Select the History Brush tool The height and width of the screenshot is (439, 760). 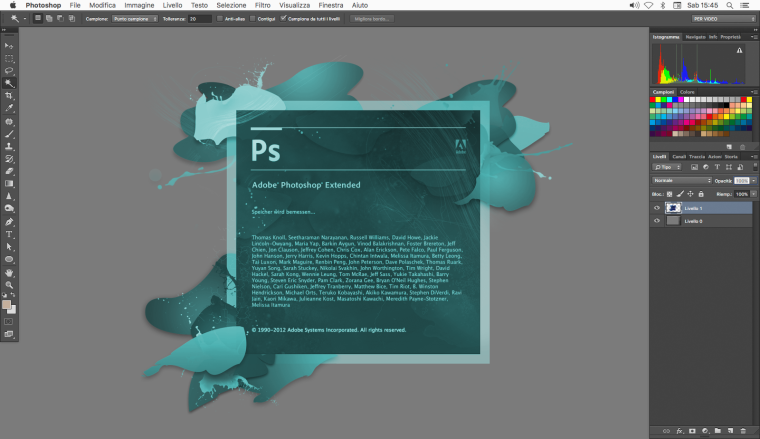point(9,159)
